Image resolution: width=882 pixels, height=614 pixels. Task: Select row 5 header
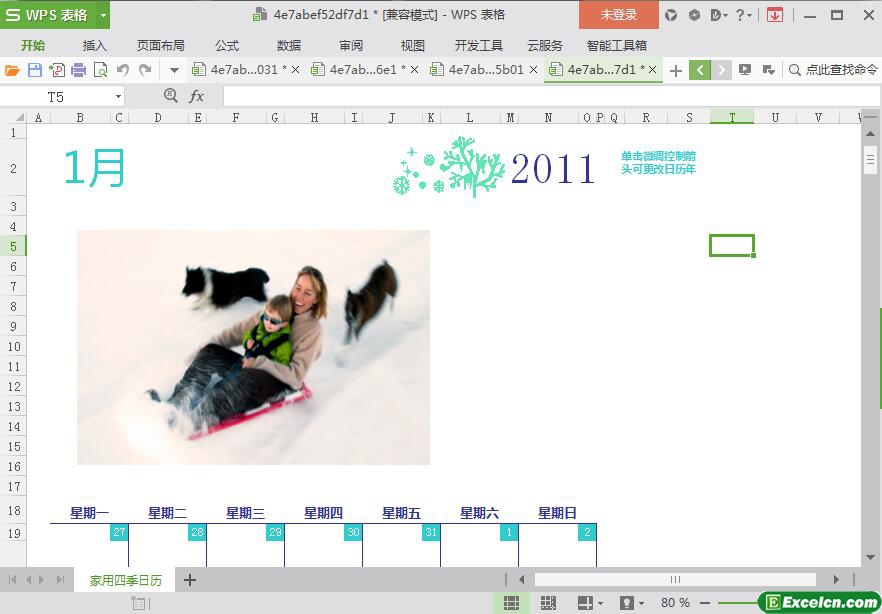(x=13, y=246)
